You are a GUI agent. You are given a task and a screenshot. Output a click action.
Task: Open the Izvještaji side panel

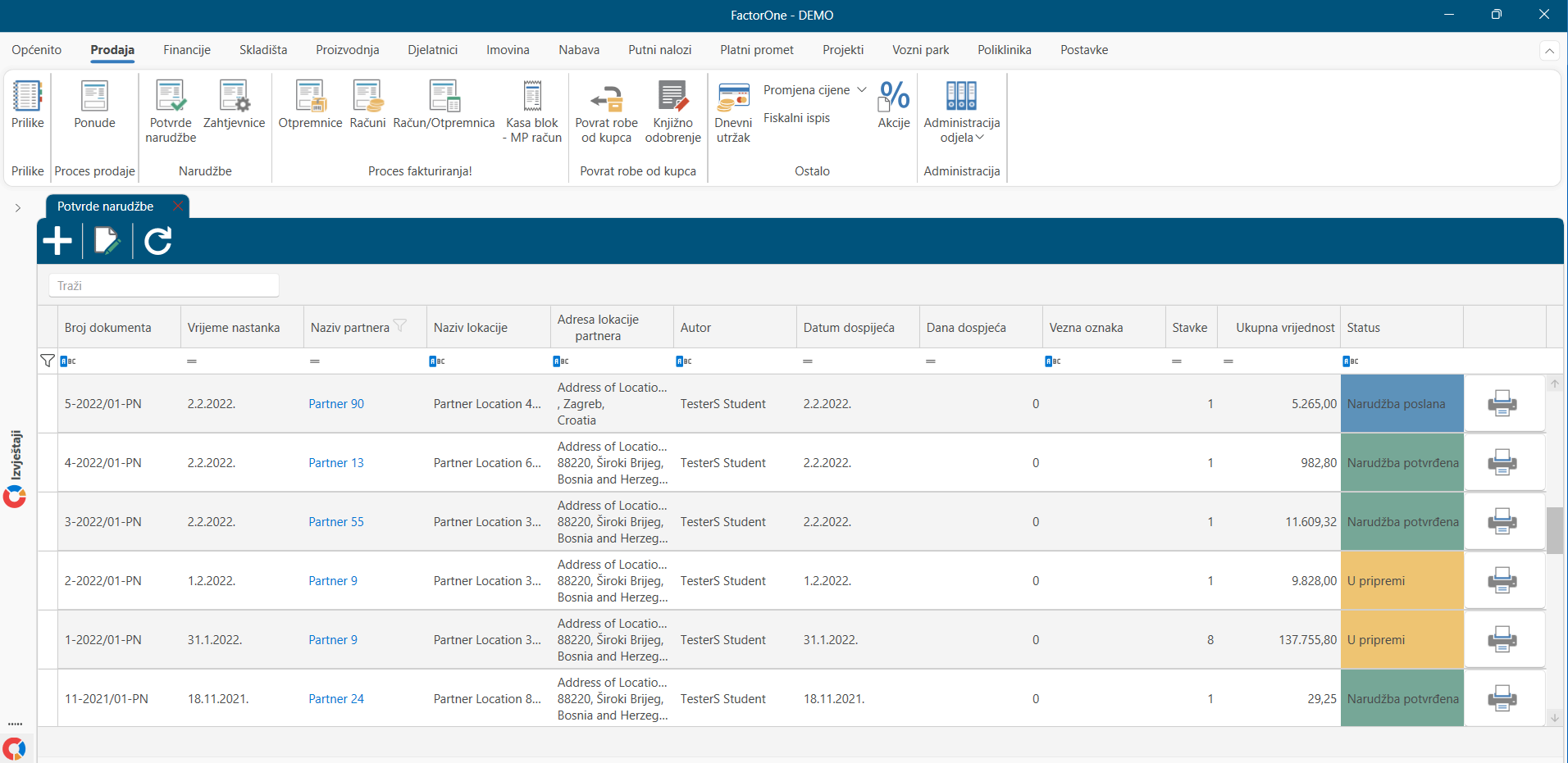pos(16,467)
